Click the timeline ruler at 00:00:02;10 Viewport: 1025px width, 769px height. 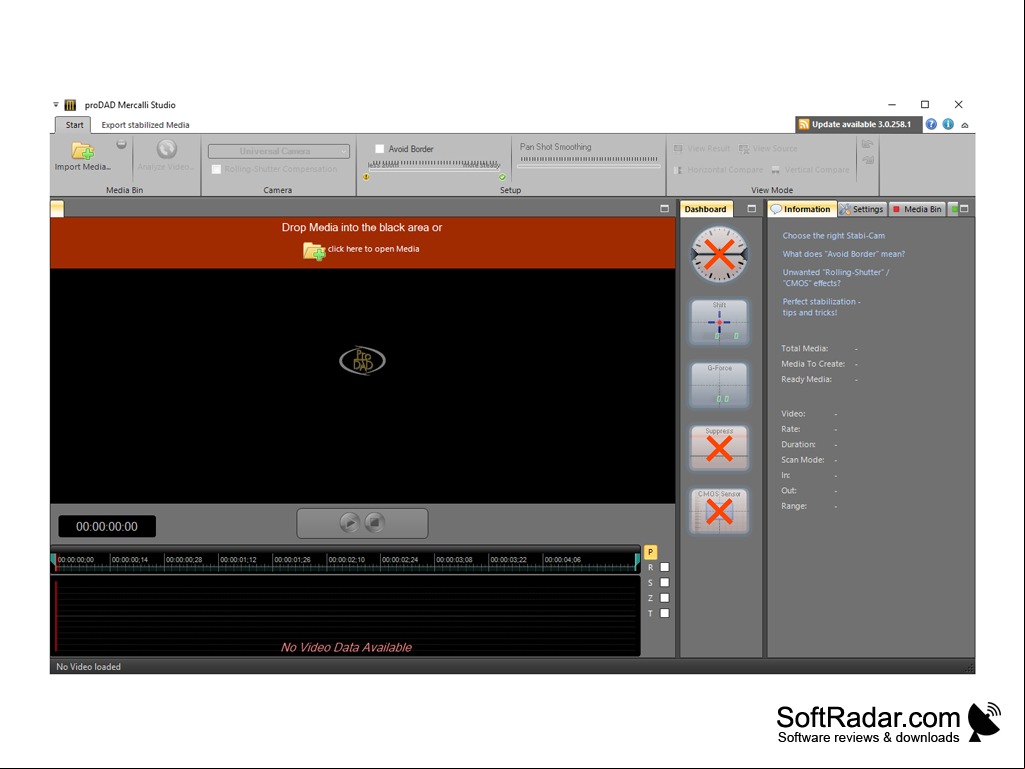point(346,560)
